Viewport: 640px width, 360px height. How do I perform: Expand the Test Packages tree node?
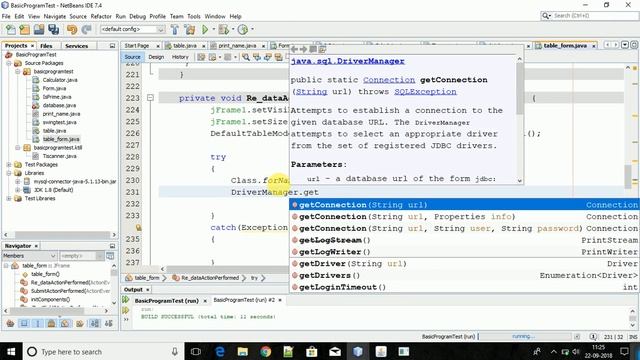pos(9,164)
